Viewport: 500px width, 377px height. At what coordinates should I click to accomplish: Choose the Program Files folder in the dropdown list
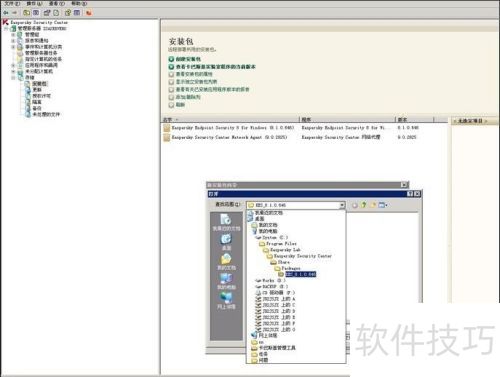[281, 244]
